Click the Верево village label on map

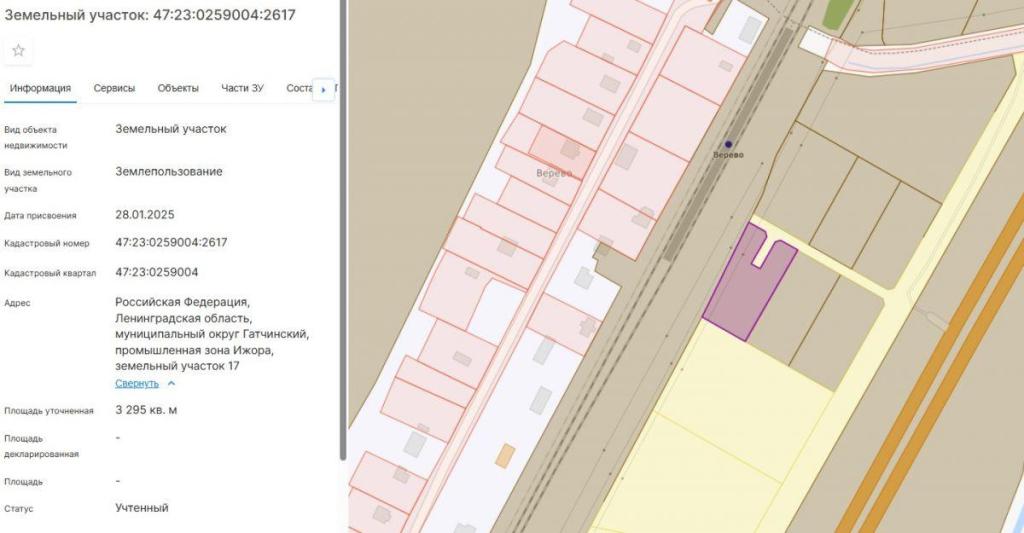(553, 173)
